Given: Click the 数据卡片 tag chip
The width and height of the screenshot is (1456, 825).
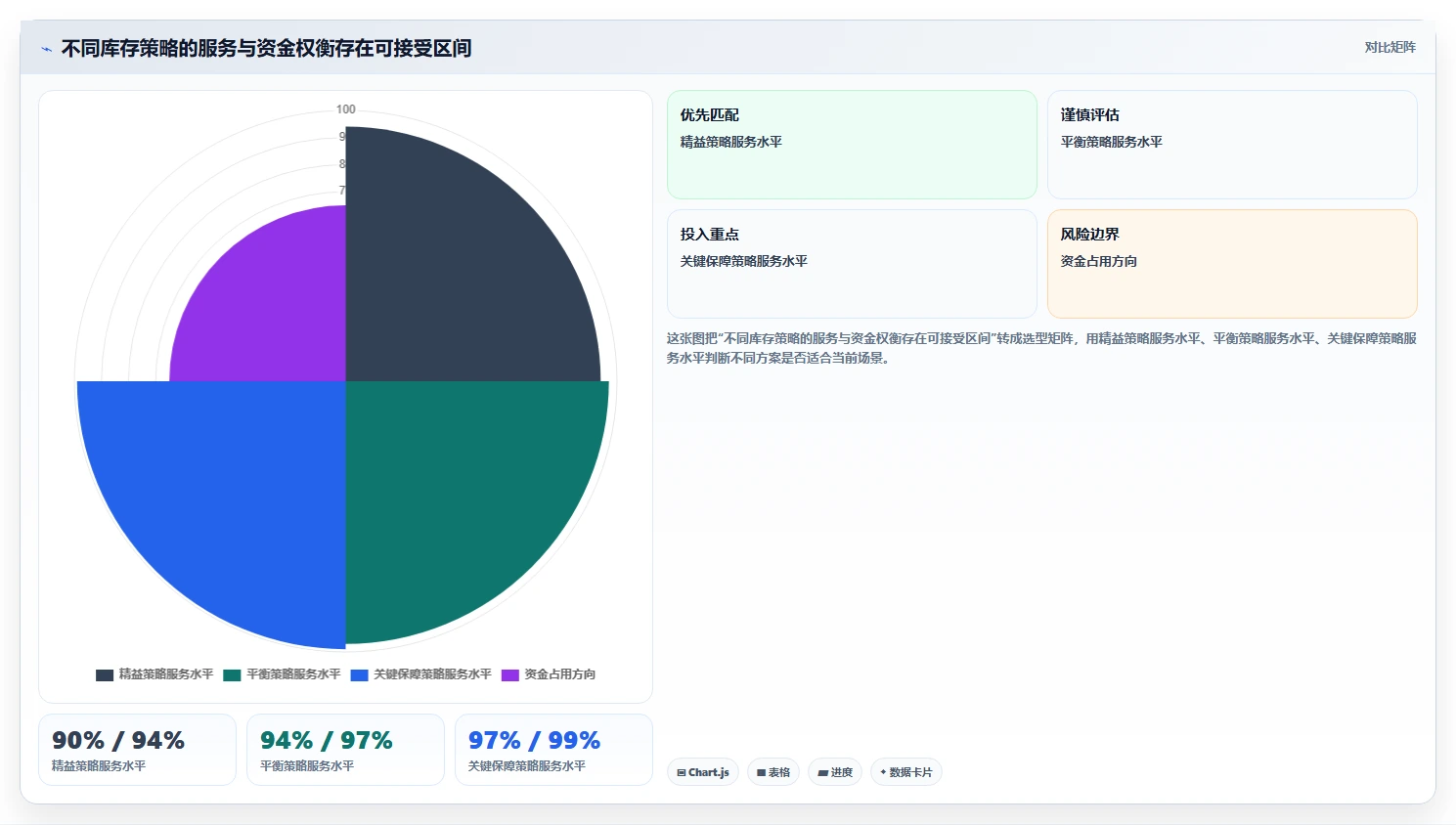Looking at the screenshot, I should 906,772.
